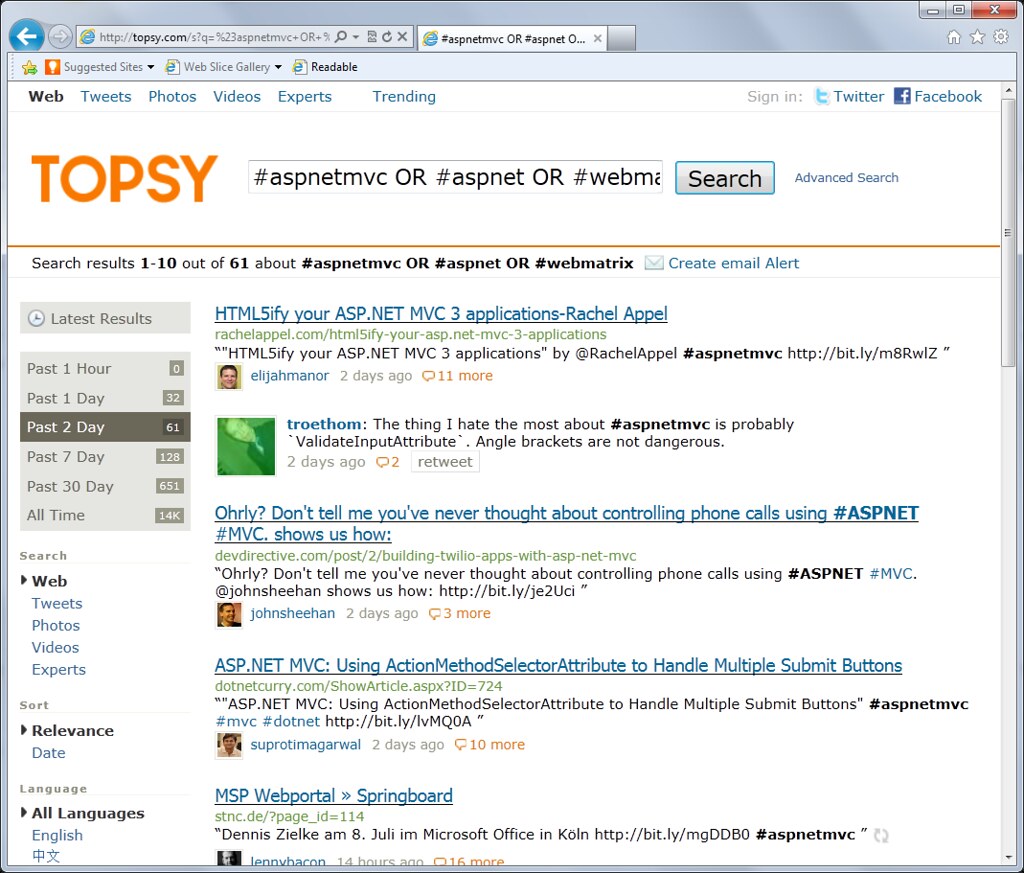Open elijahmanor profile link

(289, 376)
